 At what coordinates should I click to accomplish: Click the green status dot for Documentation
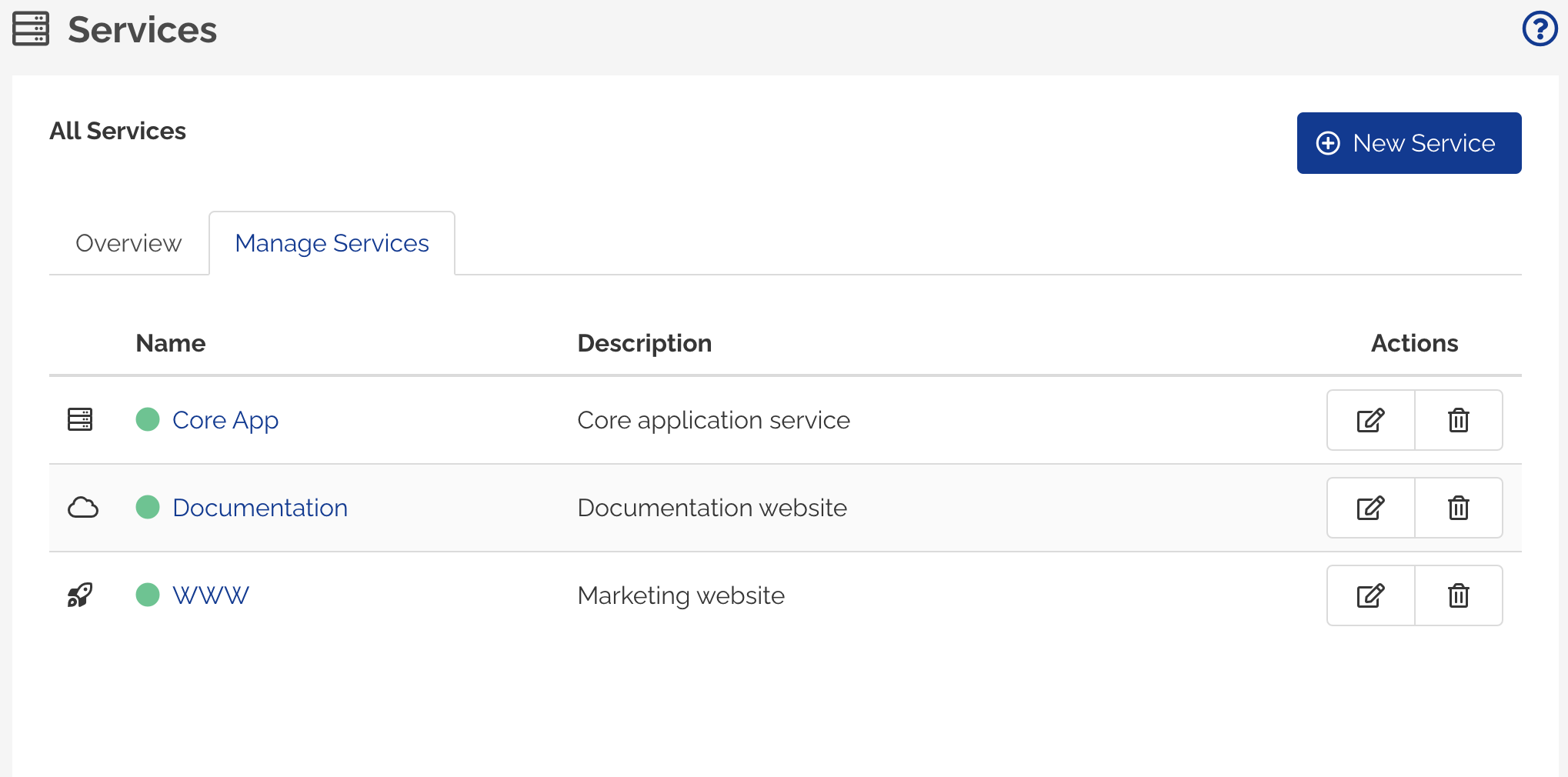tap(147, 507)
